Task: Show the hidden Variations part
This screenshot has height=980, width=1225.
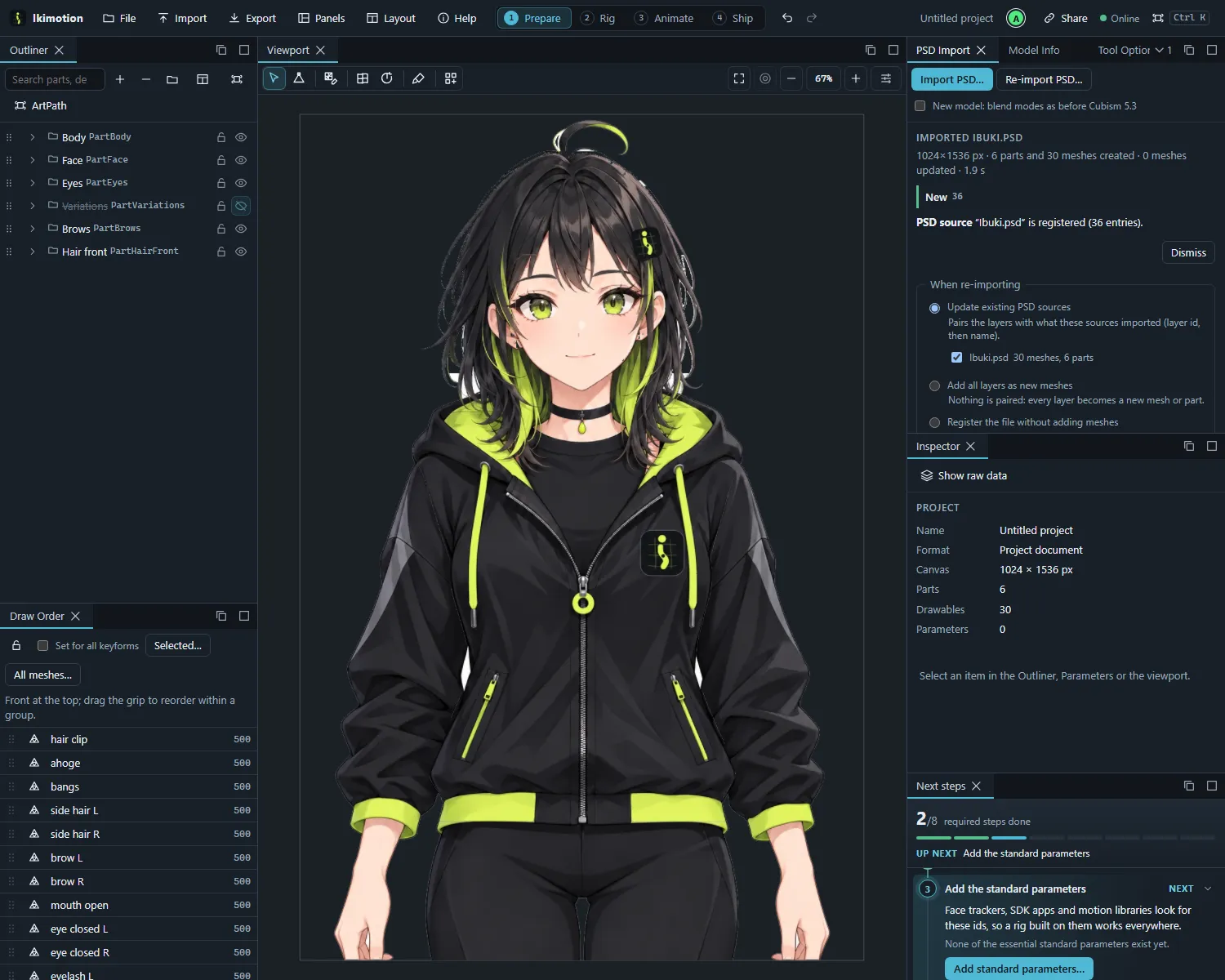Action: 241,206
